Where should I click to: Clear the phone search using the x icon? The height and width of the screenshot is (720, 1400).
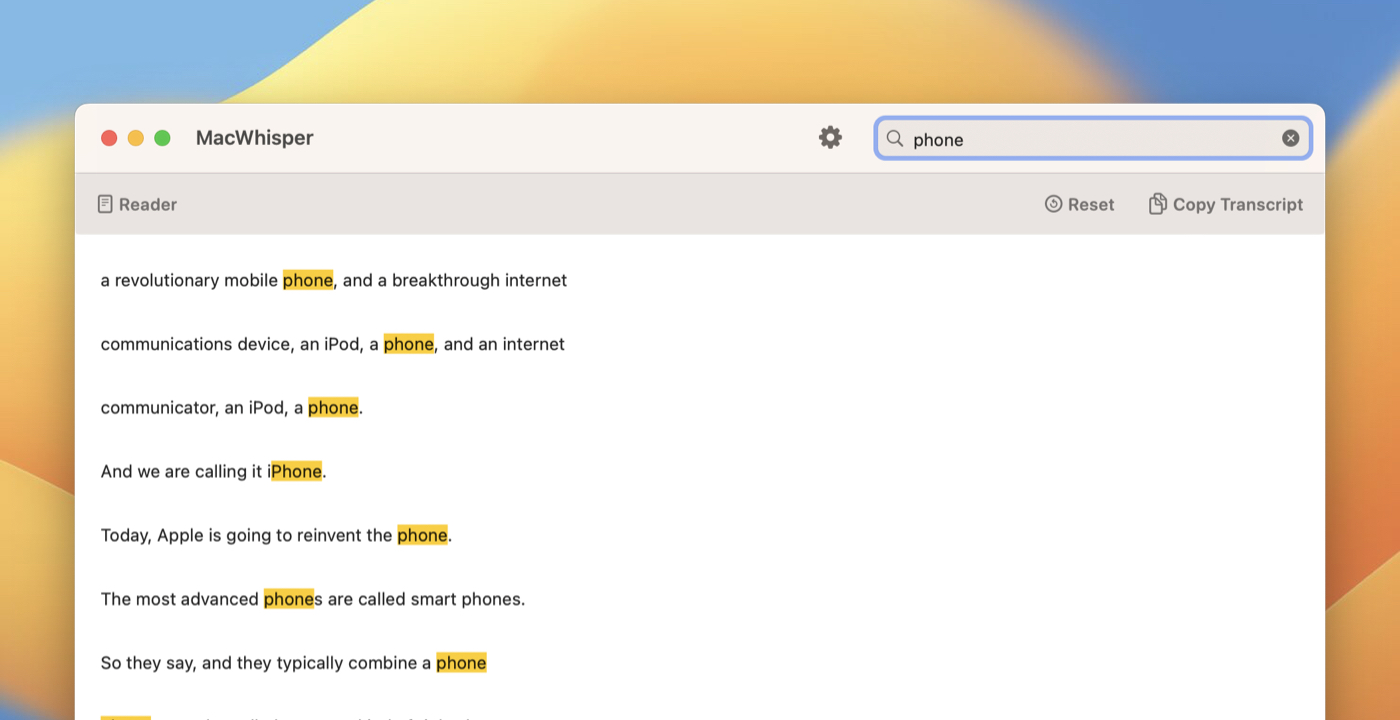tap(1290, 138)
